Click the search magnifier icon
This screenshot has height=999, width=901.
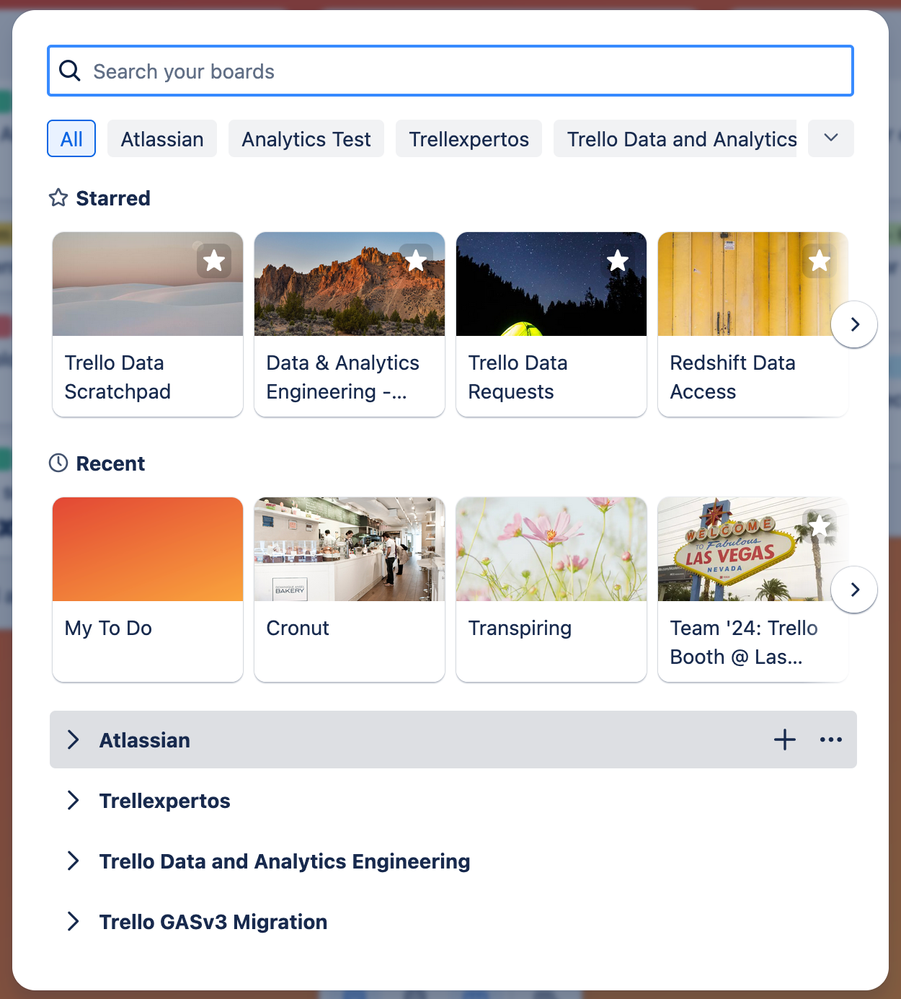coord(69,71)
